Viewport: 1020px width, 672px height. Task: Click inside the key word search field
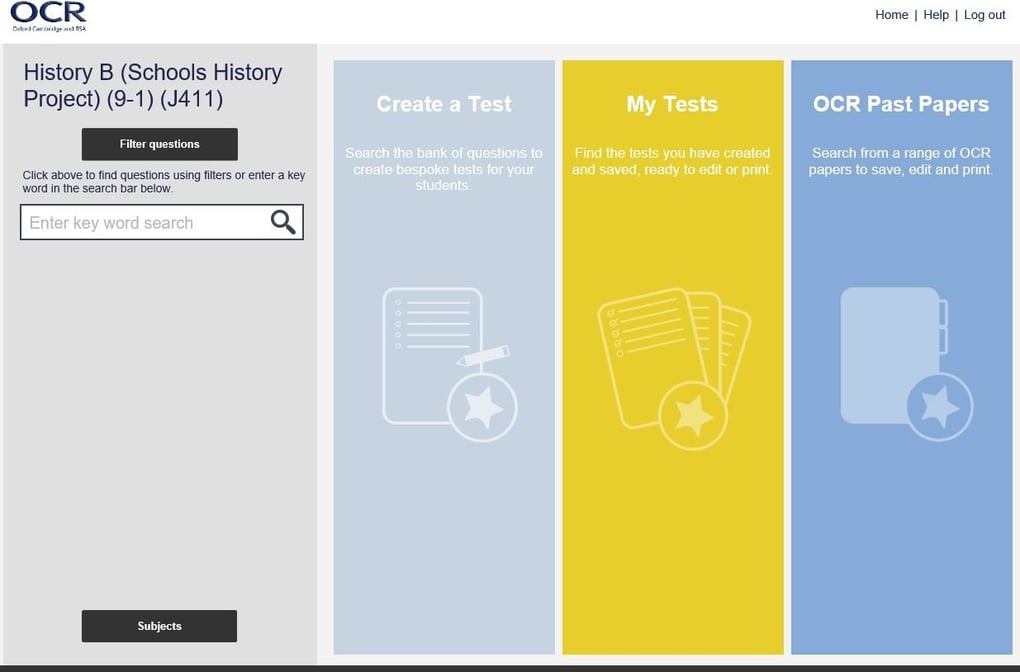coord(140,221)
